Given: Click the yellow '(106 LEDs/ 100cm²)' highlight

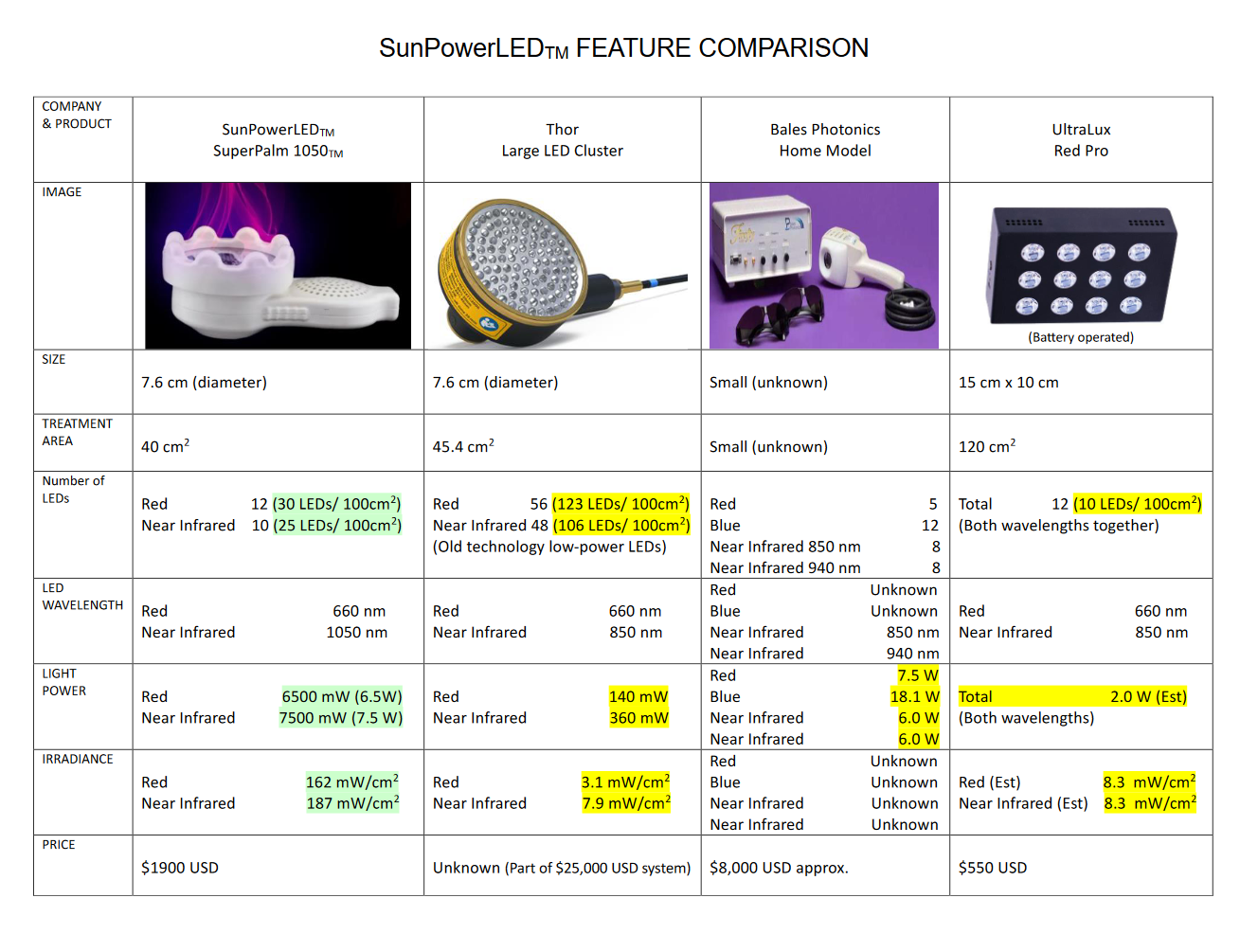Looking at the screenshot, I should (x=621, y=525).
